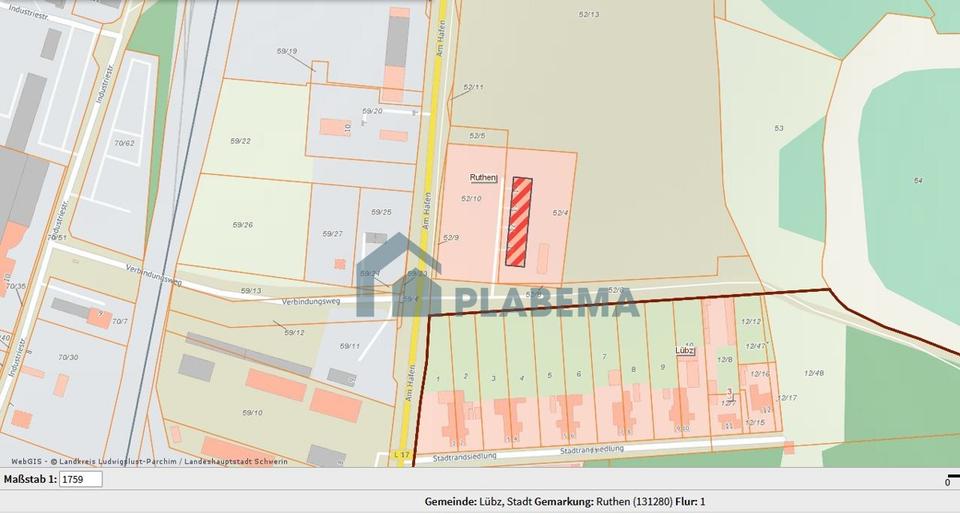
Task: Click the green area parcel 54
Action: coord(917,180)
